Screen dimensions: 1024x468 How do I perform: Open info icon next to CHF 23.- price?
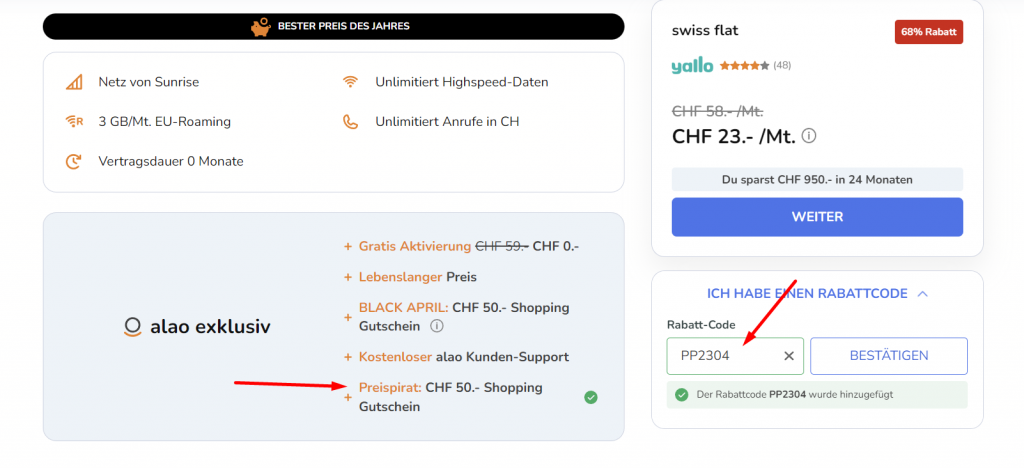pyautogui.click(x=809, y=135)
